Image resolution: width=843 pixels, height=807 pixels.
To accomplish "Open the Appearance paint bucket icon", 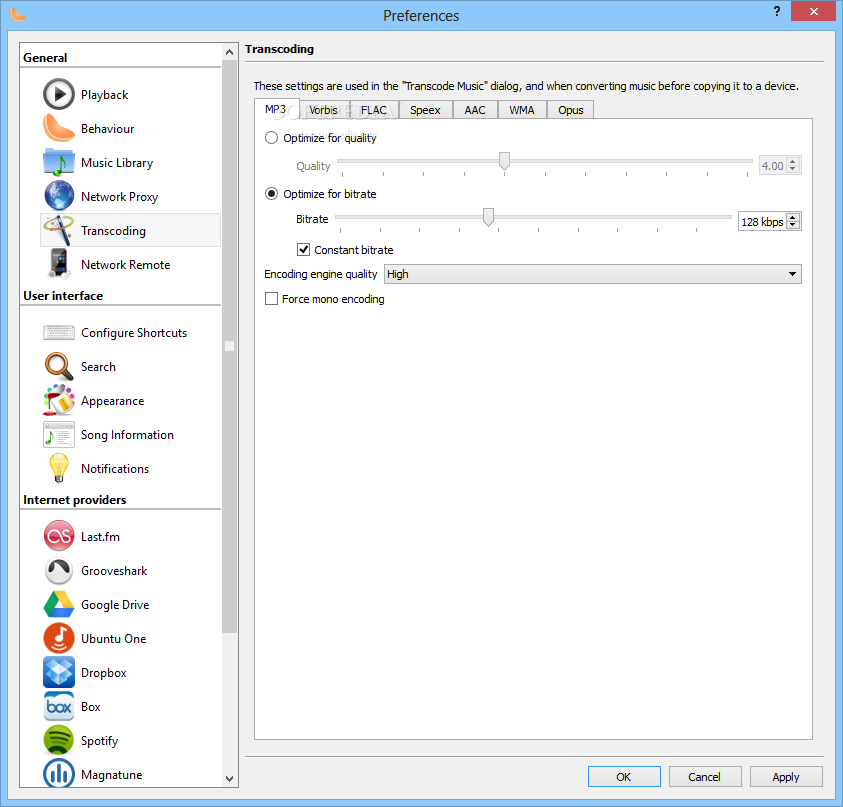I will coord(59,400).
